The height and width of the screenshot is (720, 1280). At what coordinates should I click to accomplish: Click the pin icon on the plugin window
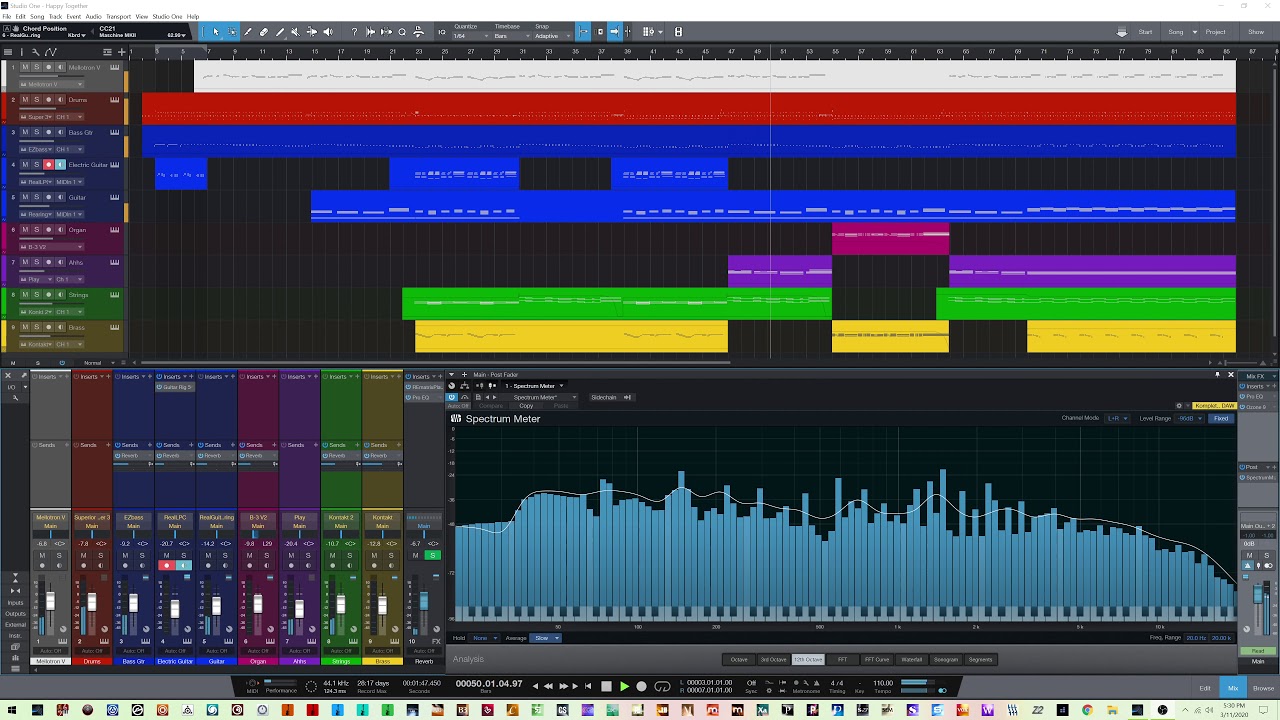[x=1217, y=375]
